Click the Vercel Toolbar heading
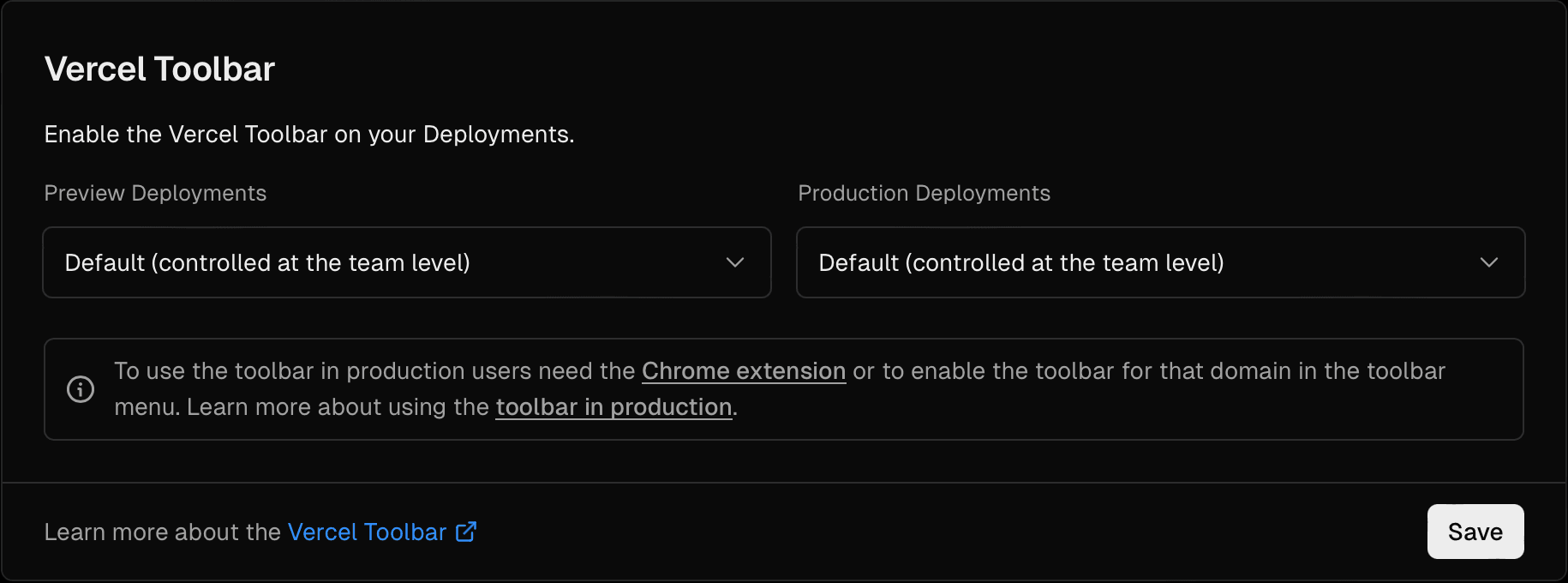Screen dimensions: 1568x583 pos(159,69)
